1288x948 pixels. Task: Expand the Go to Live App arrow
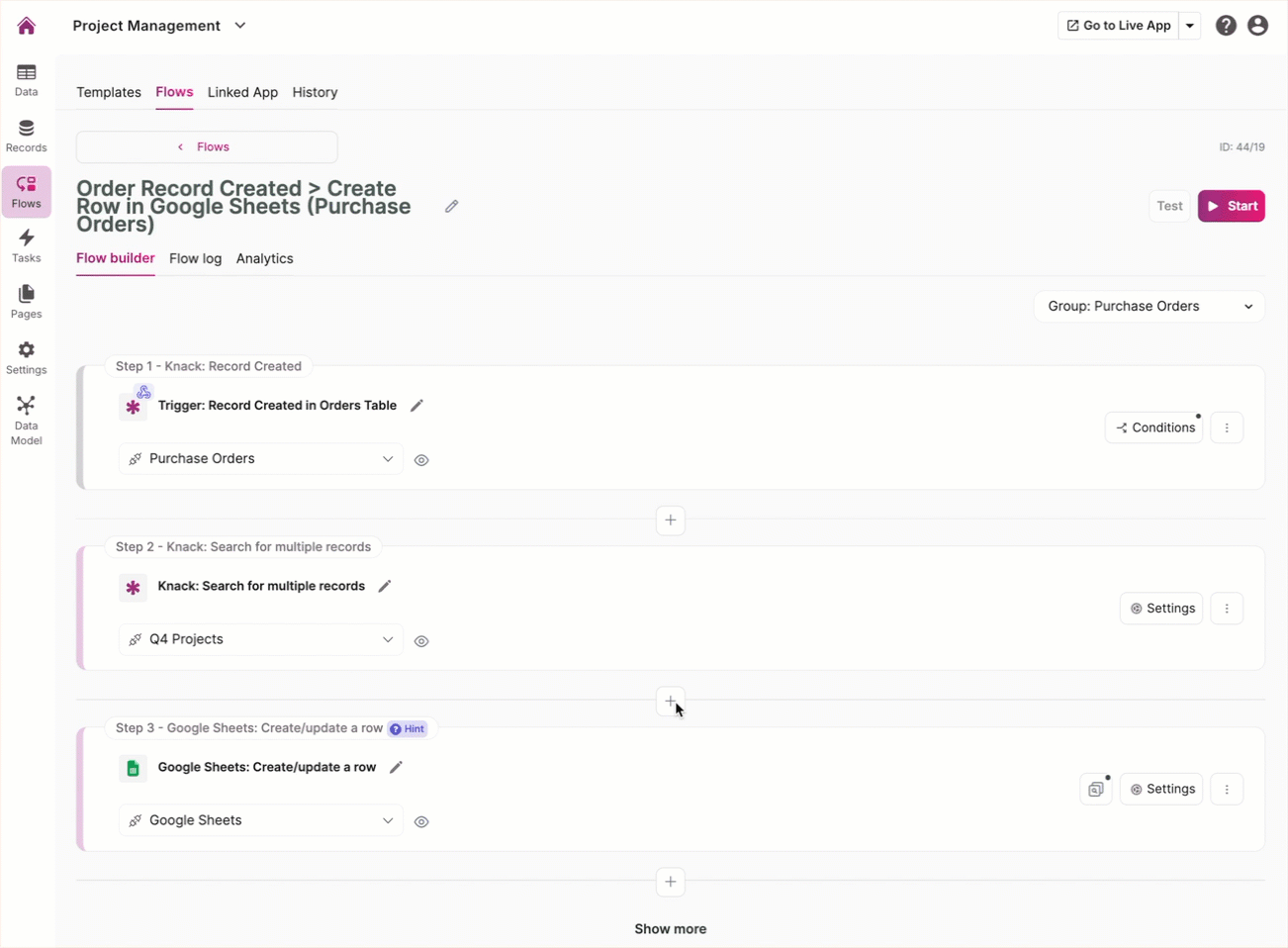(x=1190, y=26)
